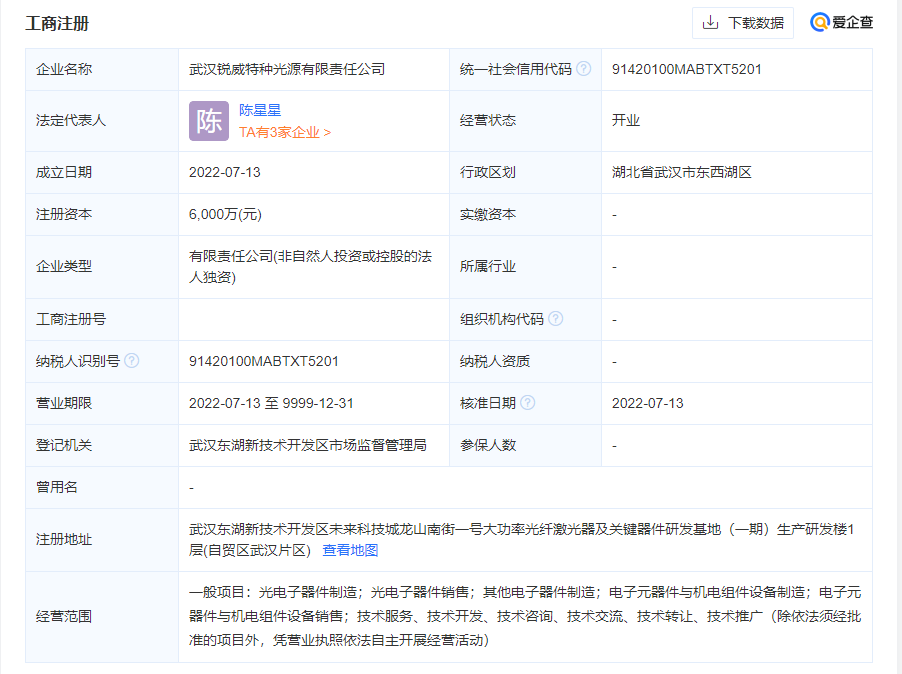Viewport: 902px width, 674px height.
Task: Click the purple 陈 avatar icon
Action: coord(209,121)
